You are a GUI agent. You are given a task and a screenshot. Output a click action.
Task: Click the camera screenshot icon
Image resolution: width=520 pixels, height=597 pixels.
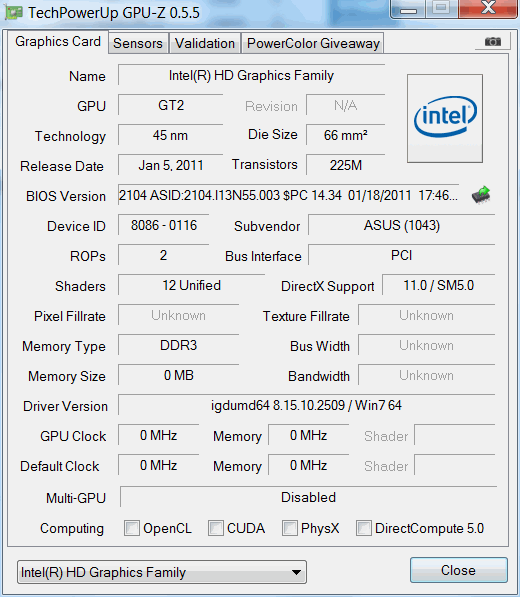493,41
